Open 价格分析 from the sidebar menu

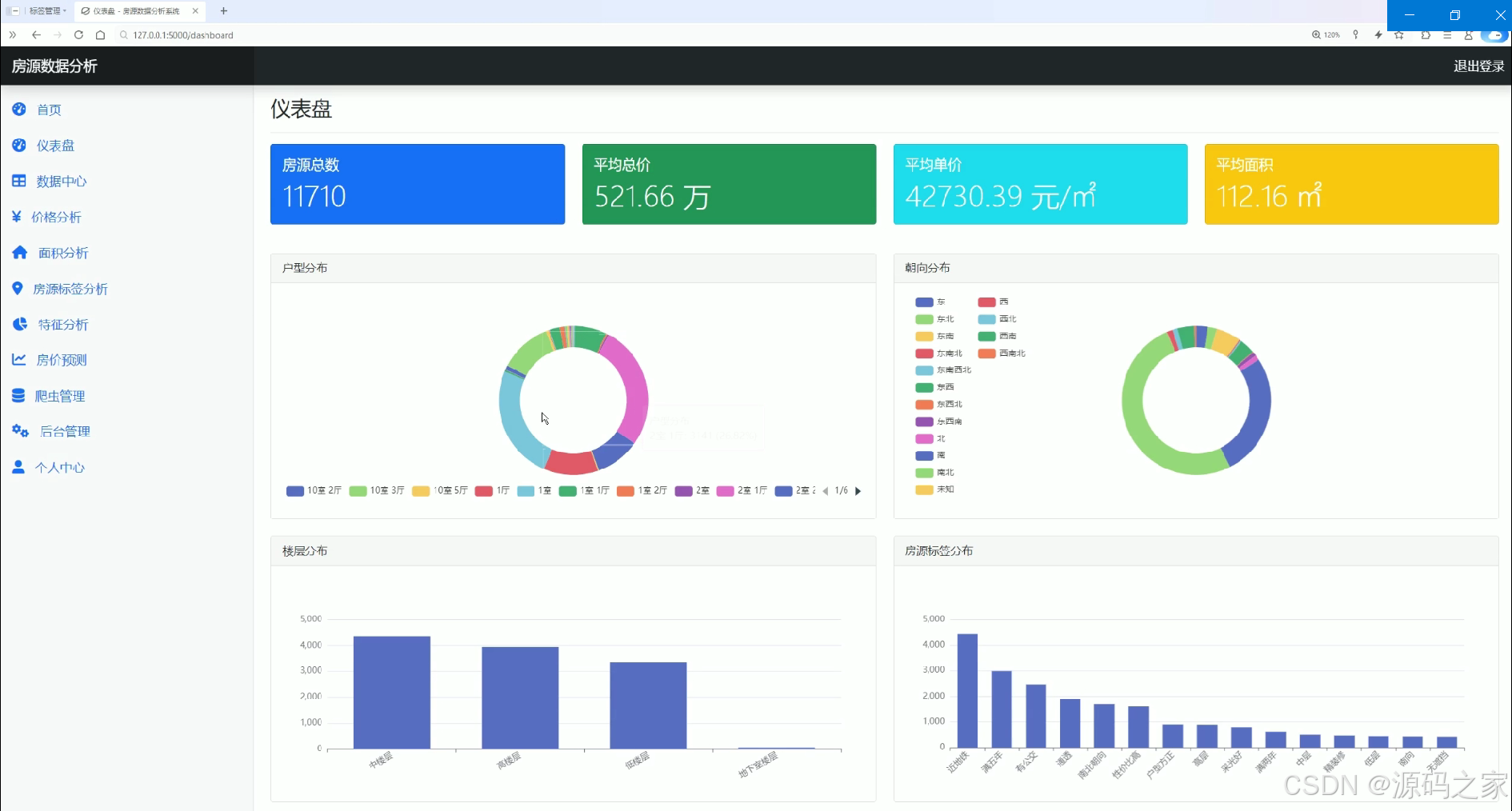tap(56, 218)
